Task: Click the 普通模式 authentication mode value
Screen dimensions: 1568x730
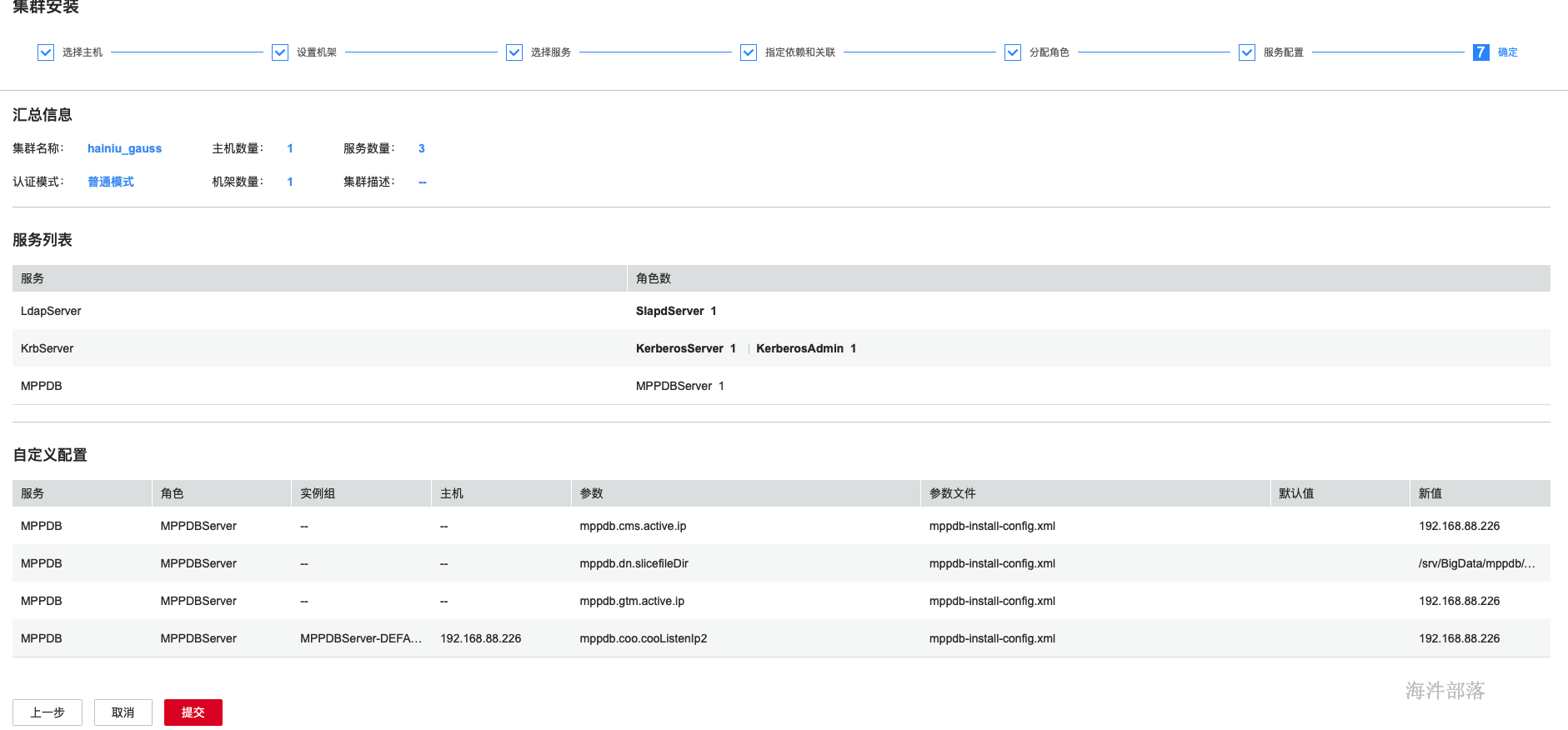Action: 111,182
